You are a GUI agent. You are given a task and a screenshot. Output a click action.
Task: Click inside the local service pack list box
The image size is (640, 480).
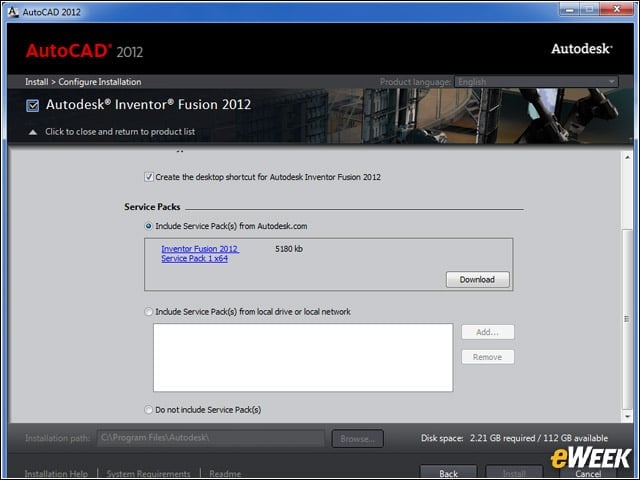click(x=303, y=358)
